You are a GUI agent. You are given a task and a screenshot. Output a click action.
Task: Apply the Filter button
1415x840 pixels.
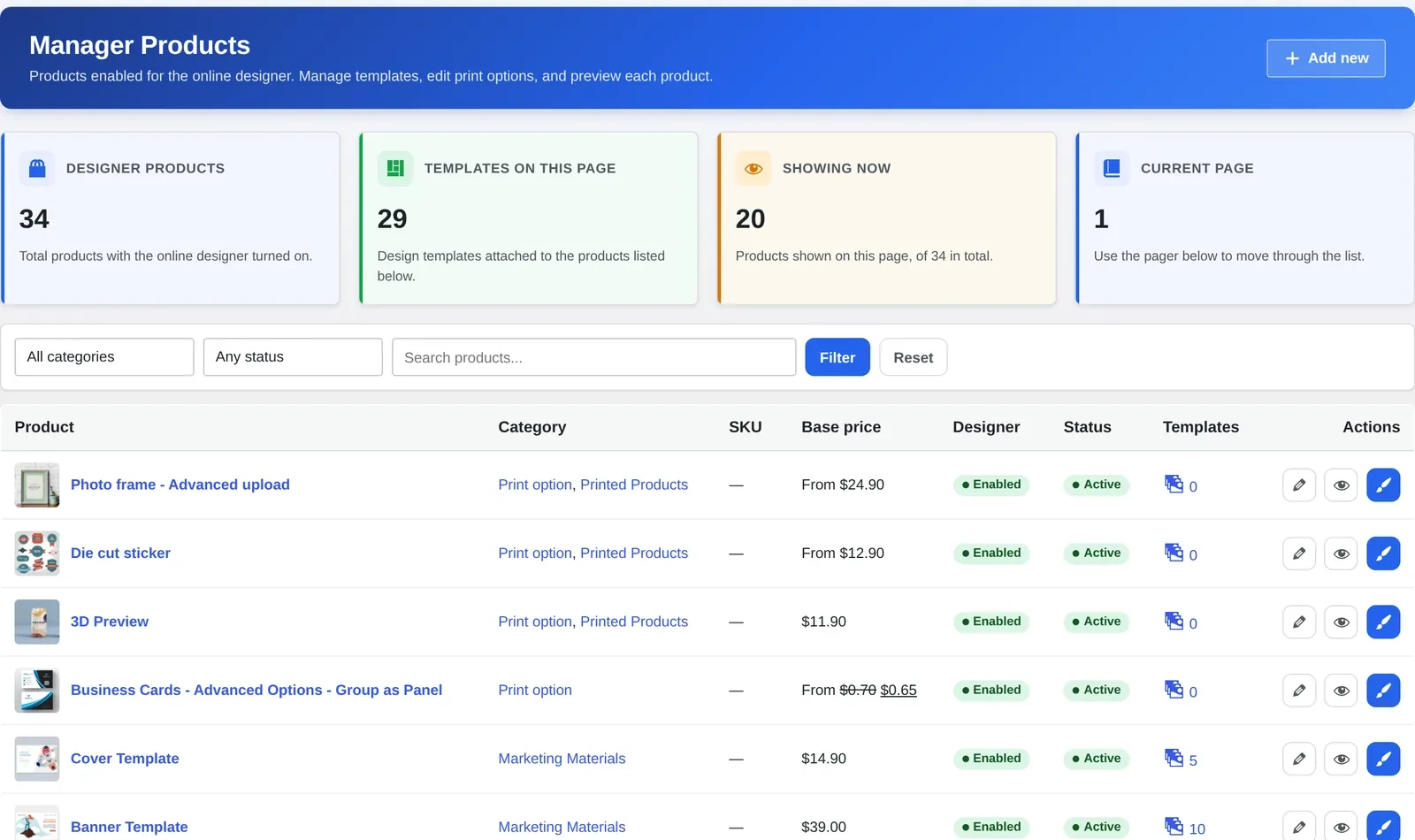(x=838, y=357)
